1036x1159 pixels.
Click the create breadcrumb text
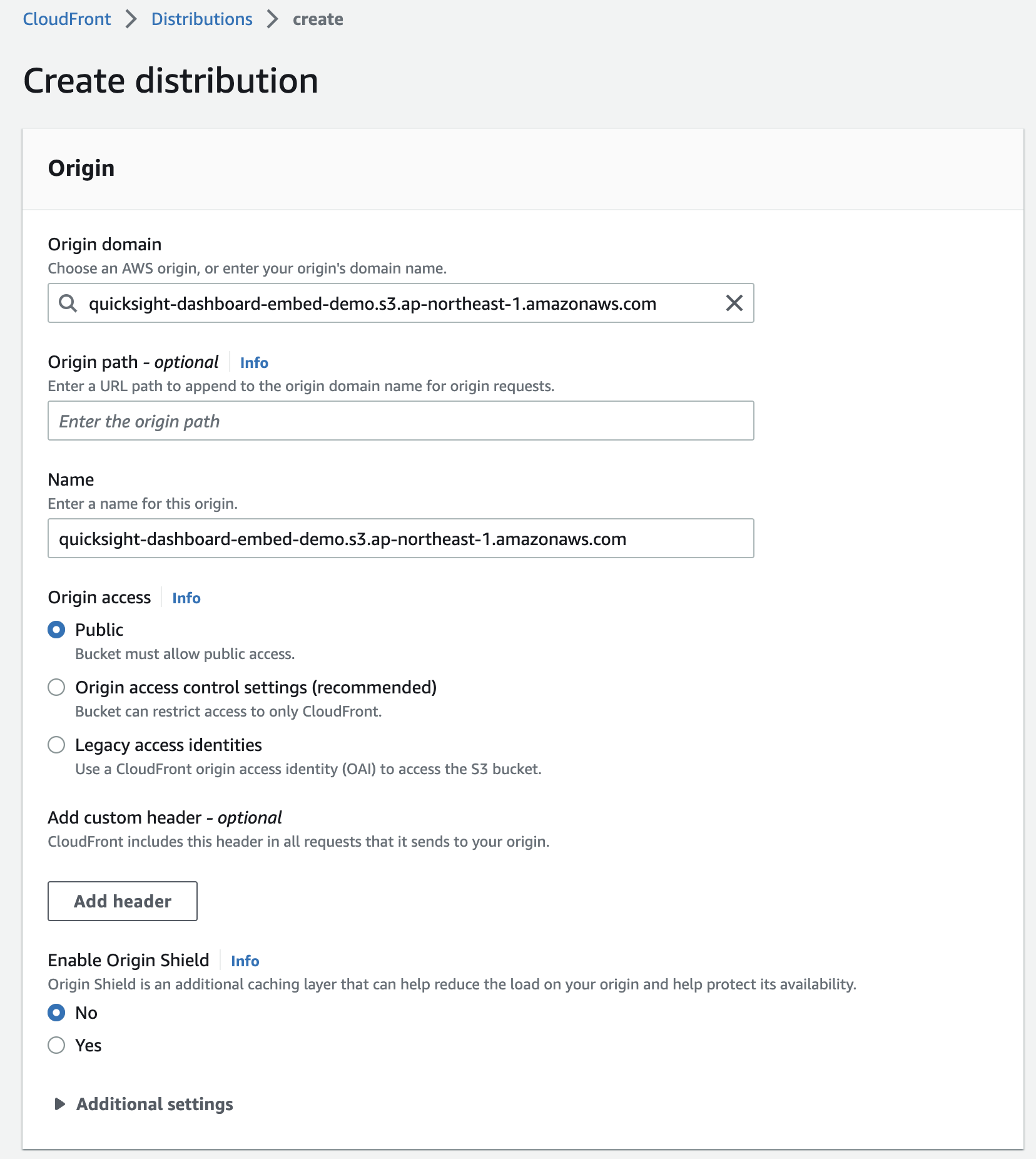(318, 19)
